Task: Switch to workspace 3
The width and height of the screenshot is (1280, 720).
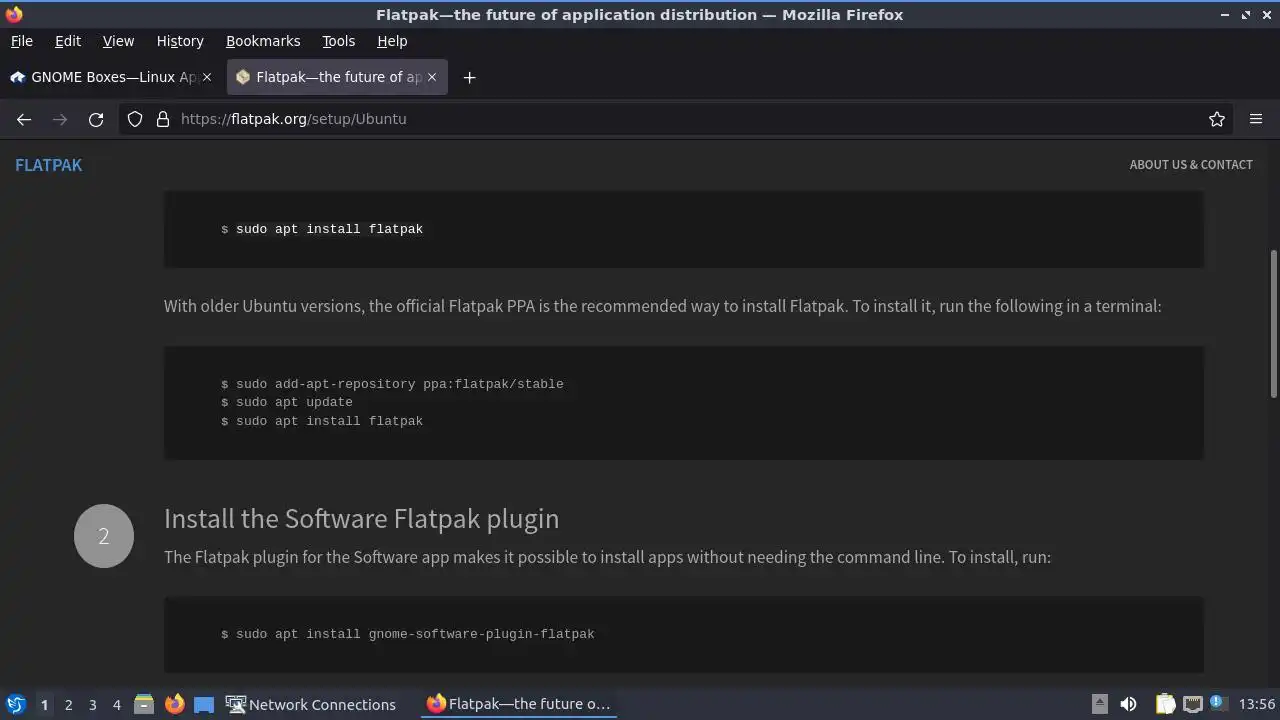Action: 92,705
